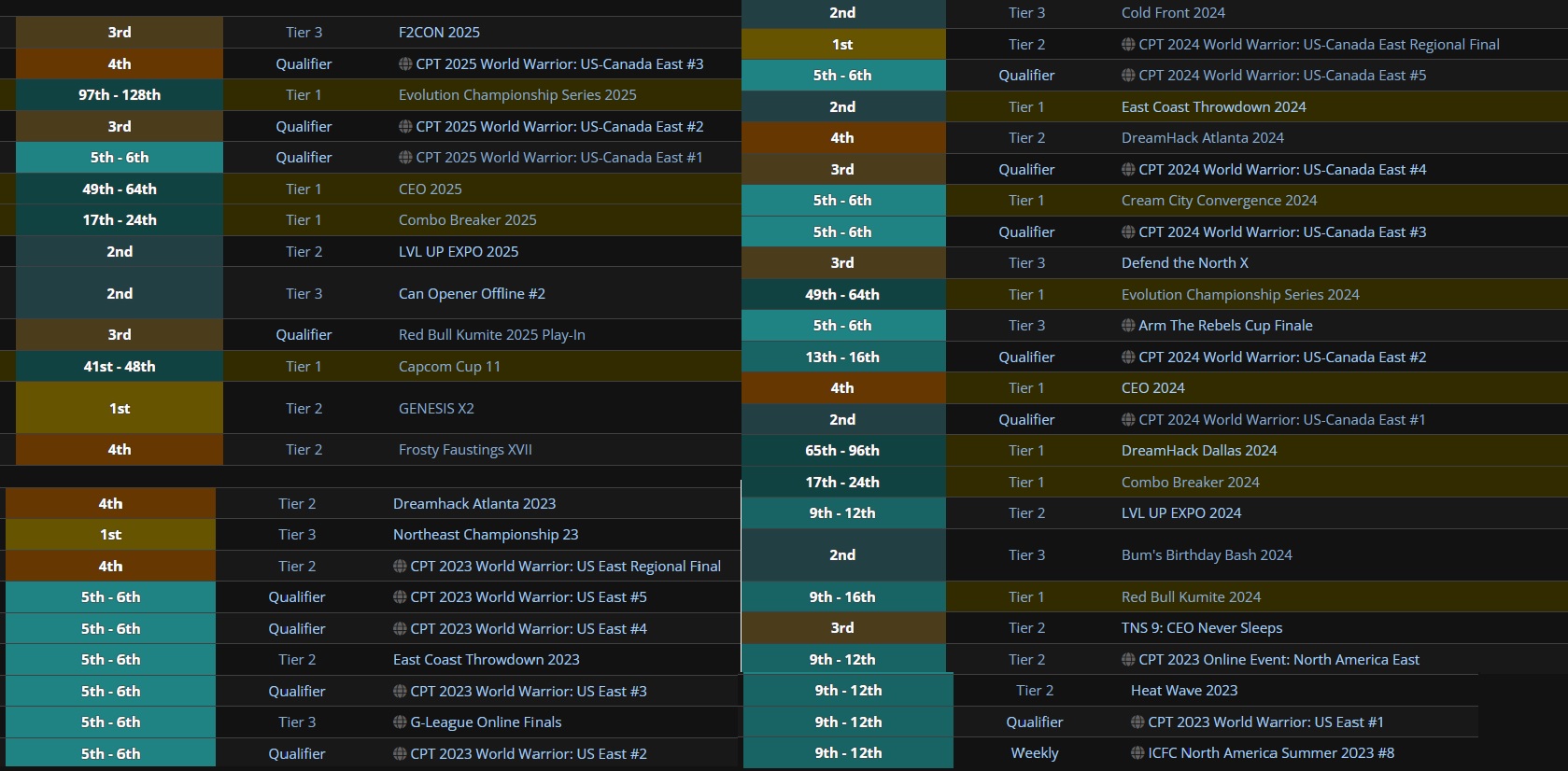Click the globe icon next to CPT 2023 US East #1
1568x771 pixels.
1137,722
